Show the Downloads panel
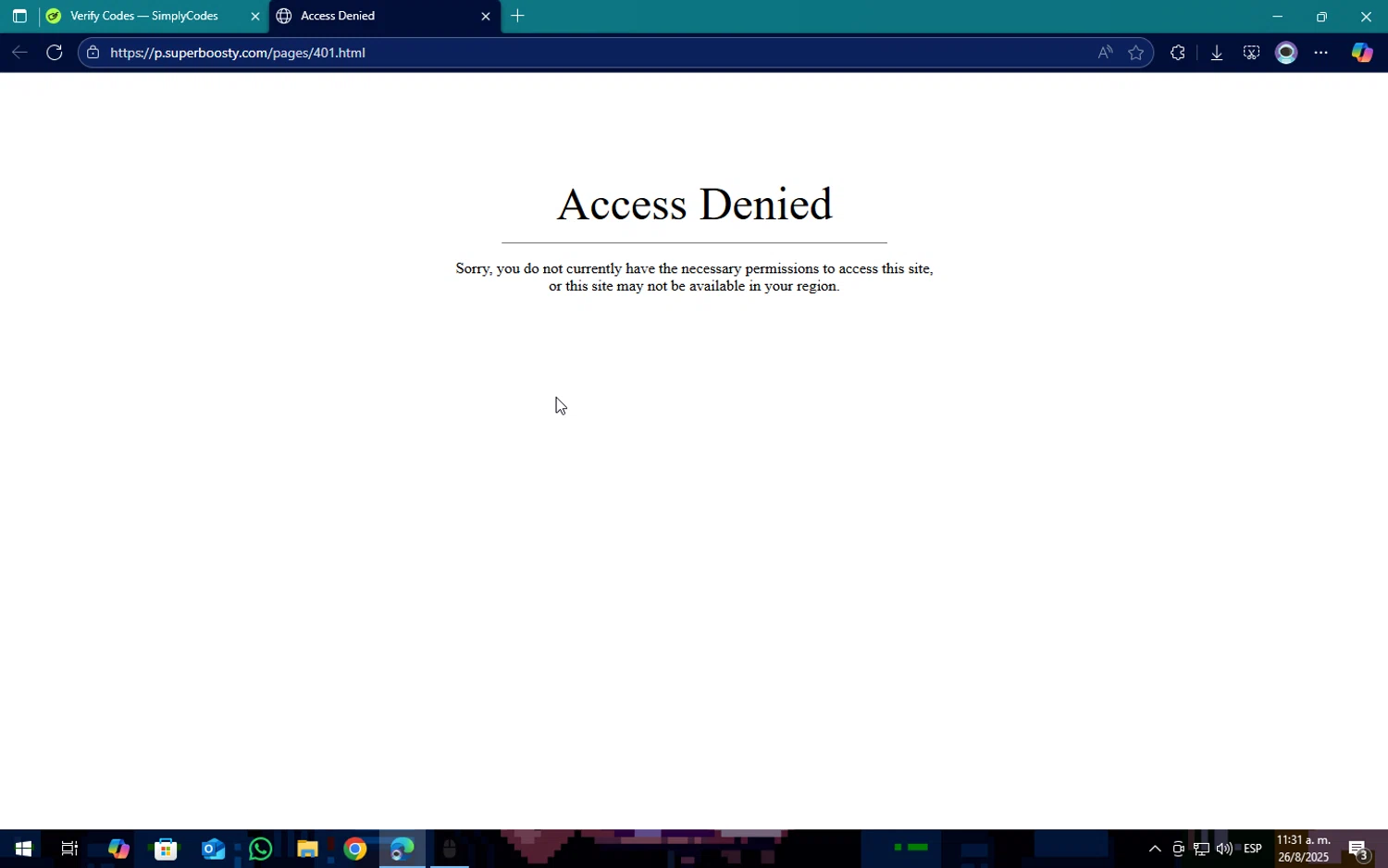This screenshot has width=1388, height=868. click(x=1217, y=53)
